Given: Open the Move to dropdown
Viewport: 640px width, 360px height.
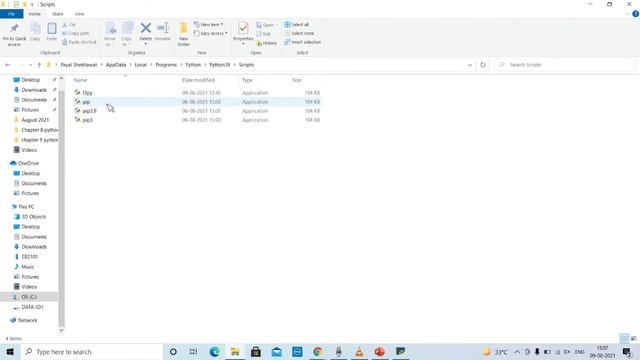Looking at the screenshot, I should [110, 34].
